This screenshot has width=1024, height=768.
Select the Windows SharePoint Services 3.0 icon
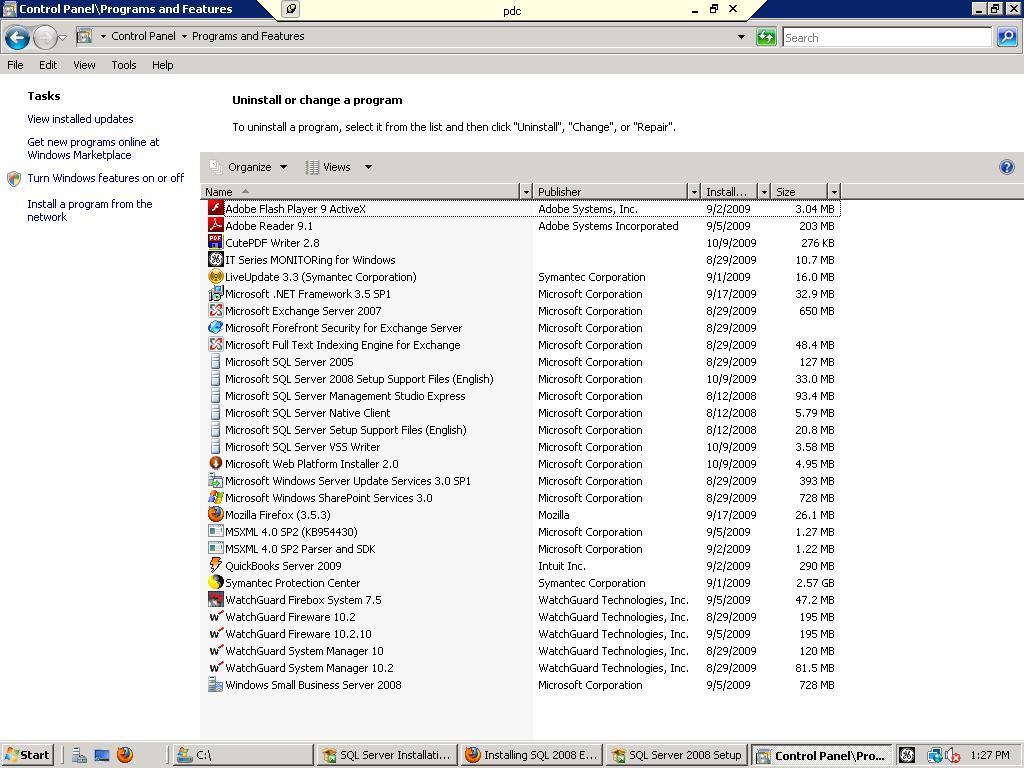(x=216, y=497)
